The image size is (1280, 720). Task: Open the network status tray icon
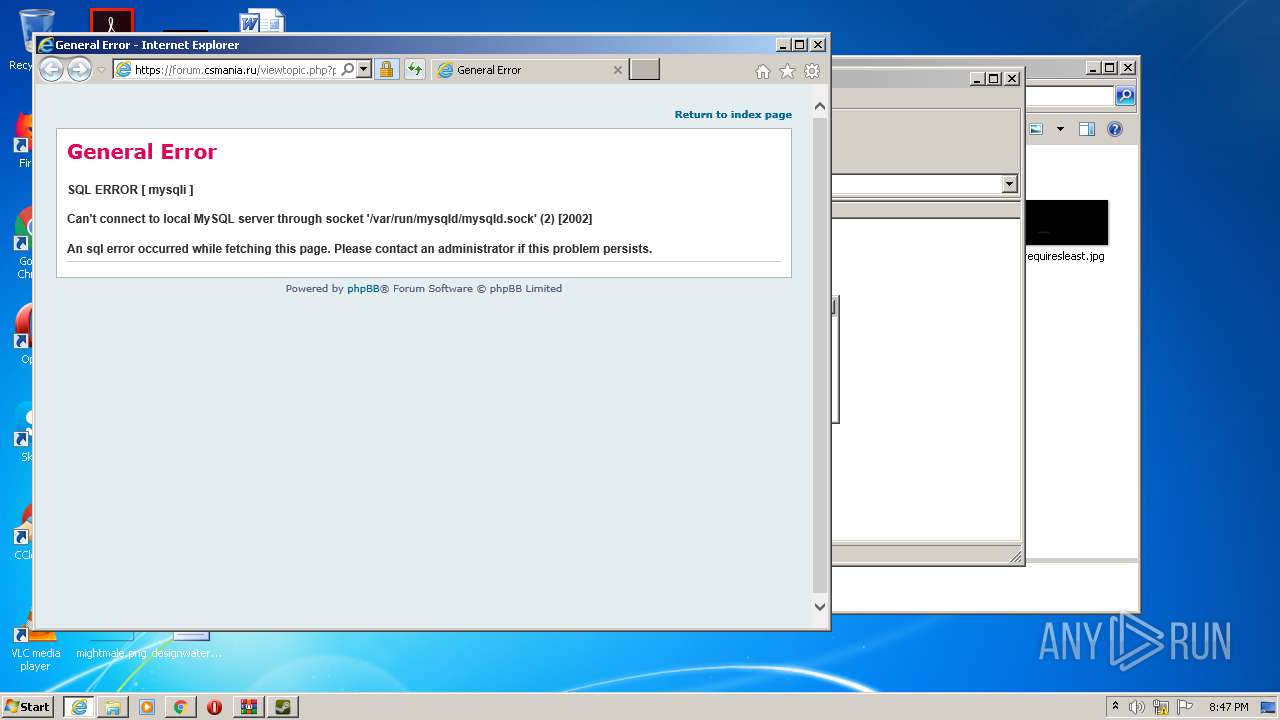[1161, 707]
